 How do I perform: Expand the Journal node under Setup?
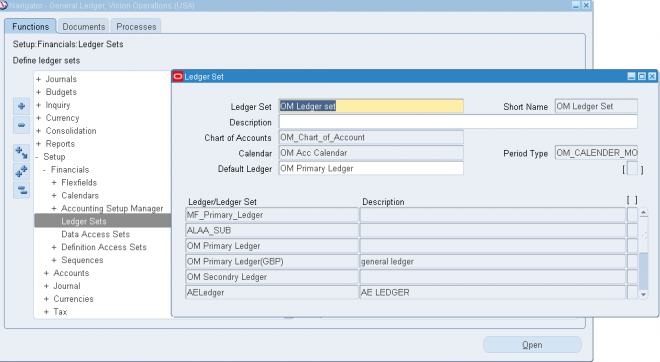pyautogui.click(x=46, y=286)
